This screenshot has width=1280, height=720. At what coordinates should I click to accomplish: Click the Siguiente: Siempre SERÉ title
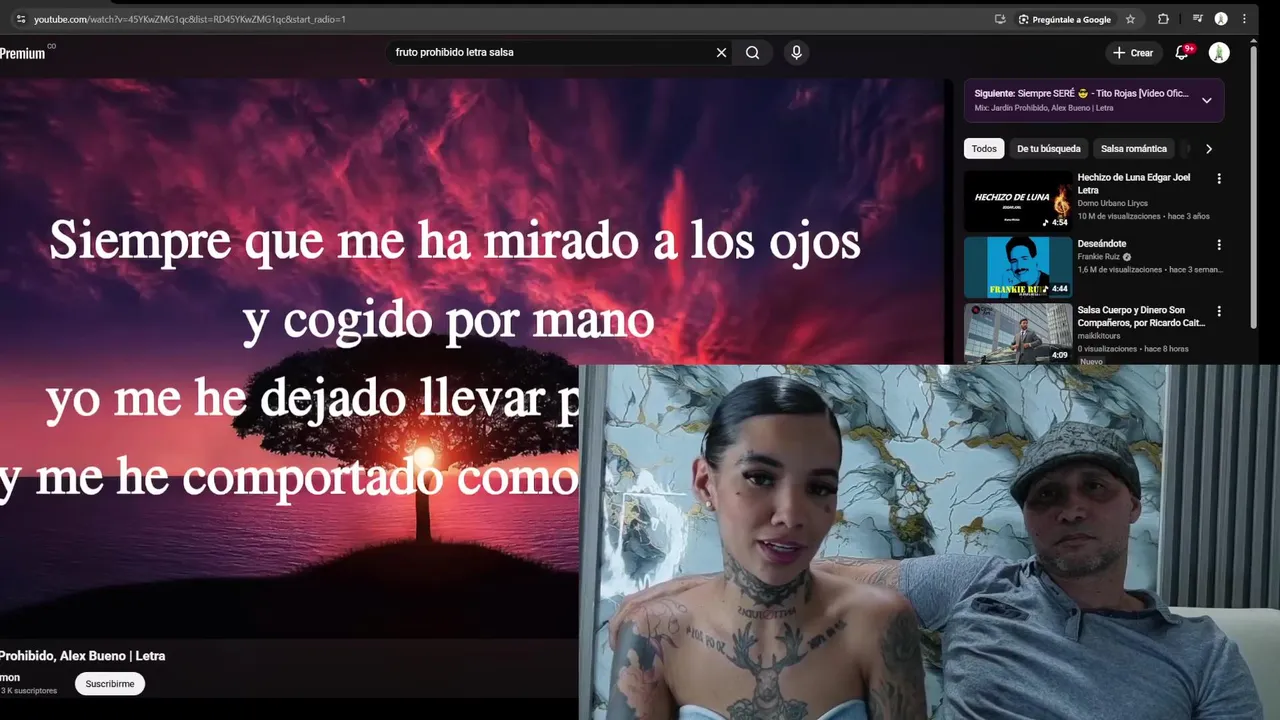[1082, 93]
